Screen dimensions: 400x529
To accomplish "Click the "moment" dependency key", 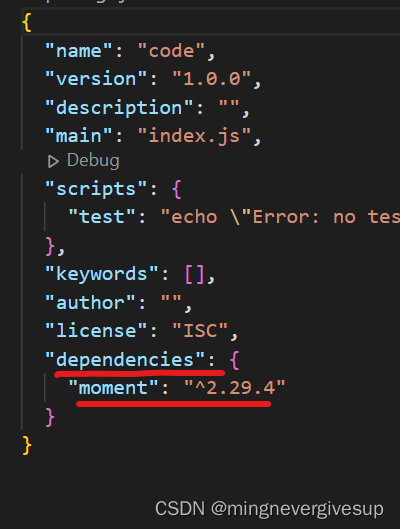I will point(113,388).
